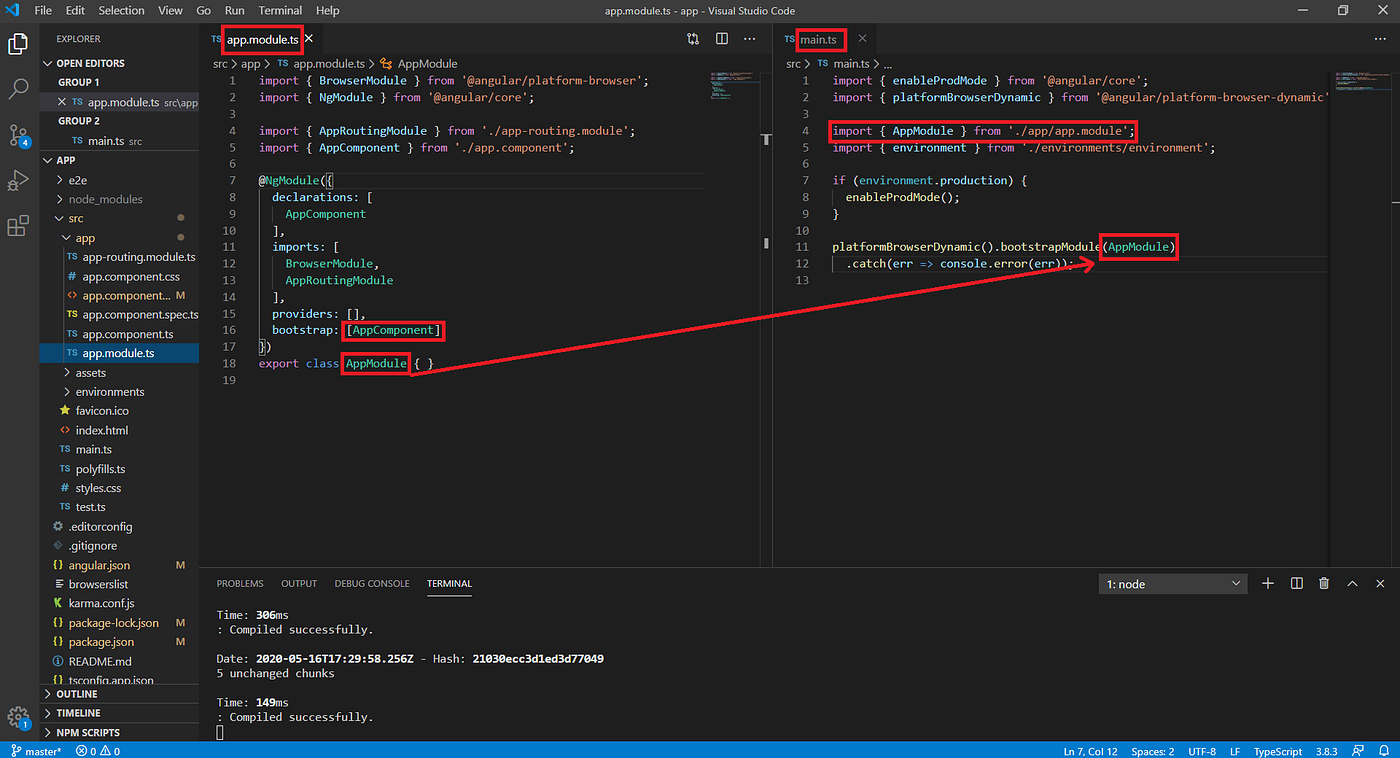Click the feedback smiley in the status bar
This screenshot has width=1400, height=758.
[1358, 751]
